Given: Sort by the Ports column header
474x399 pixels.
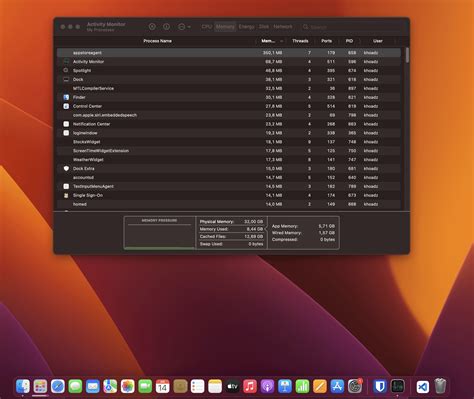Looking at the screenshot, I should point(326,41).
